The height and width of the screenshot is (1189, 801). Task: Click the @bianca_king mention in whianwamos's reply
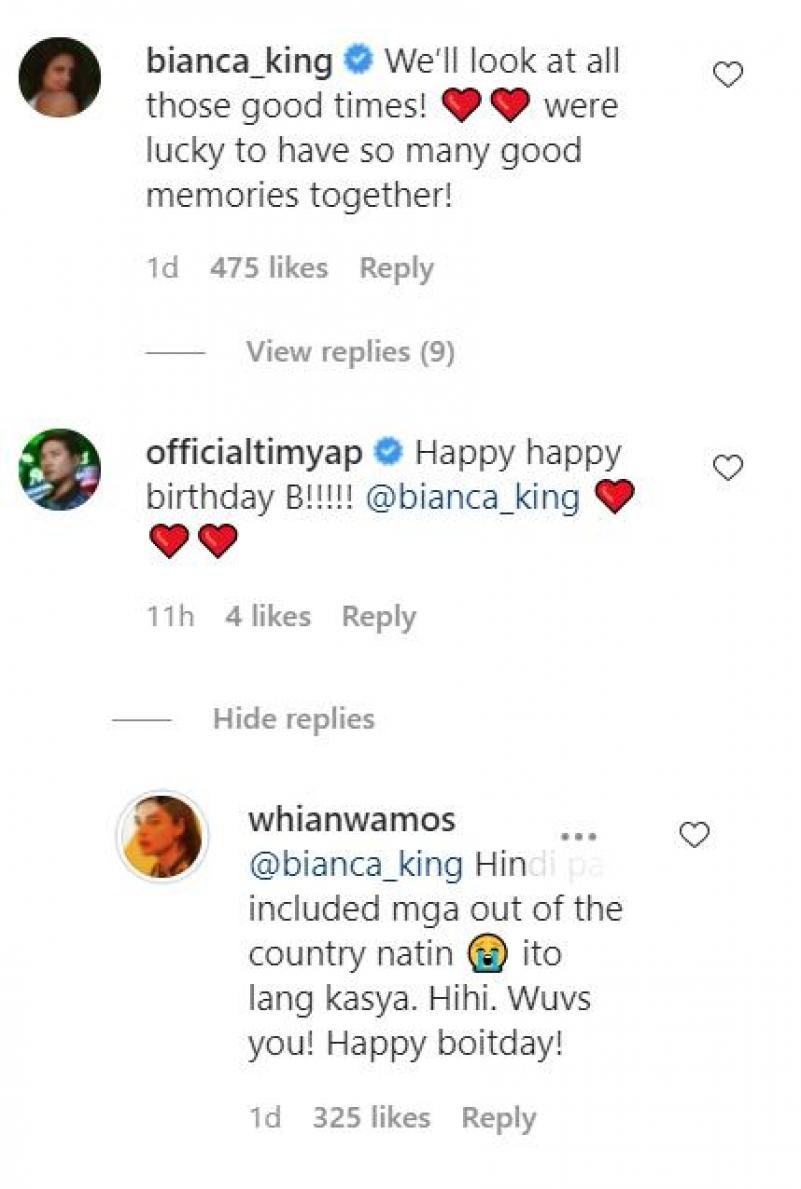[355, 864]
